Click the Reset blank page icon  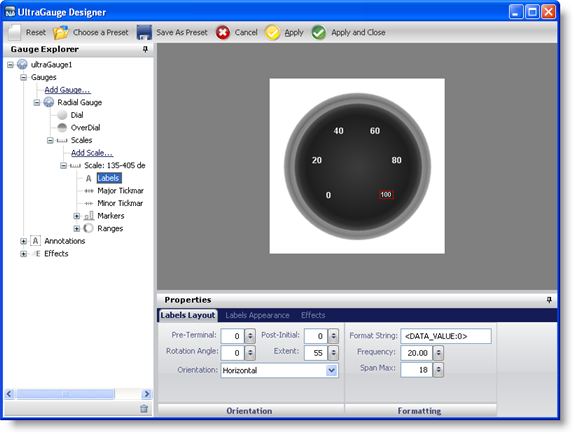click(x=15, y=32)
